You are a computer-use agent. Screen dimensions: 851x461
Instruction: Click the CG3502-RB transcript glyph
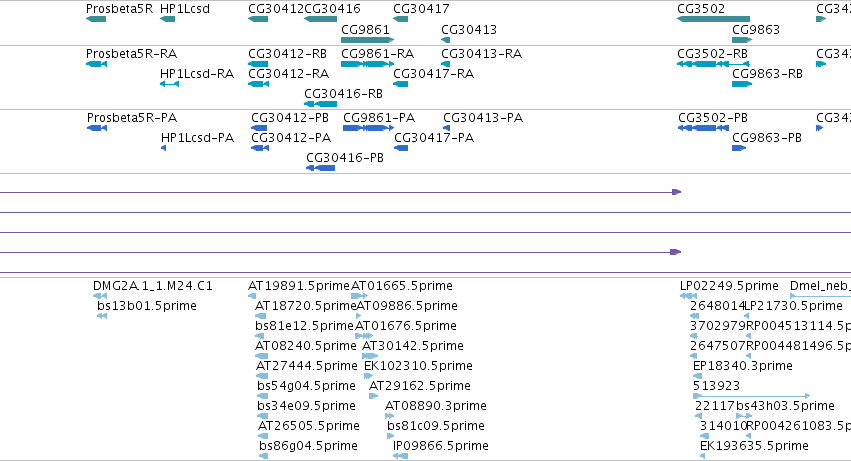713,64
